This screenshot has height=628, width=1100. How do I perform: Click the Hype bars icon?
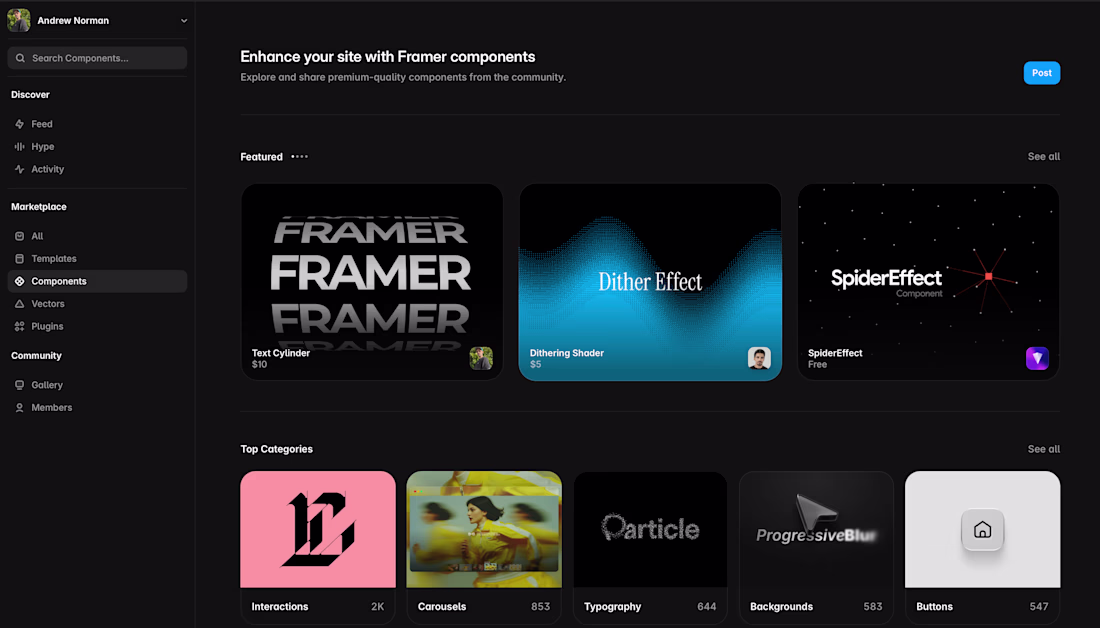pos(20,147)
